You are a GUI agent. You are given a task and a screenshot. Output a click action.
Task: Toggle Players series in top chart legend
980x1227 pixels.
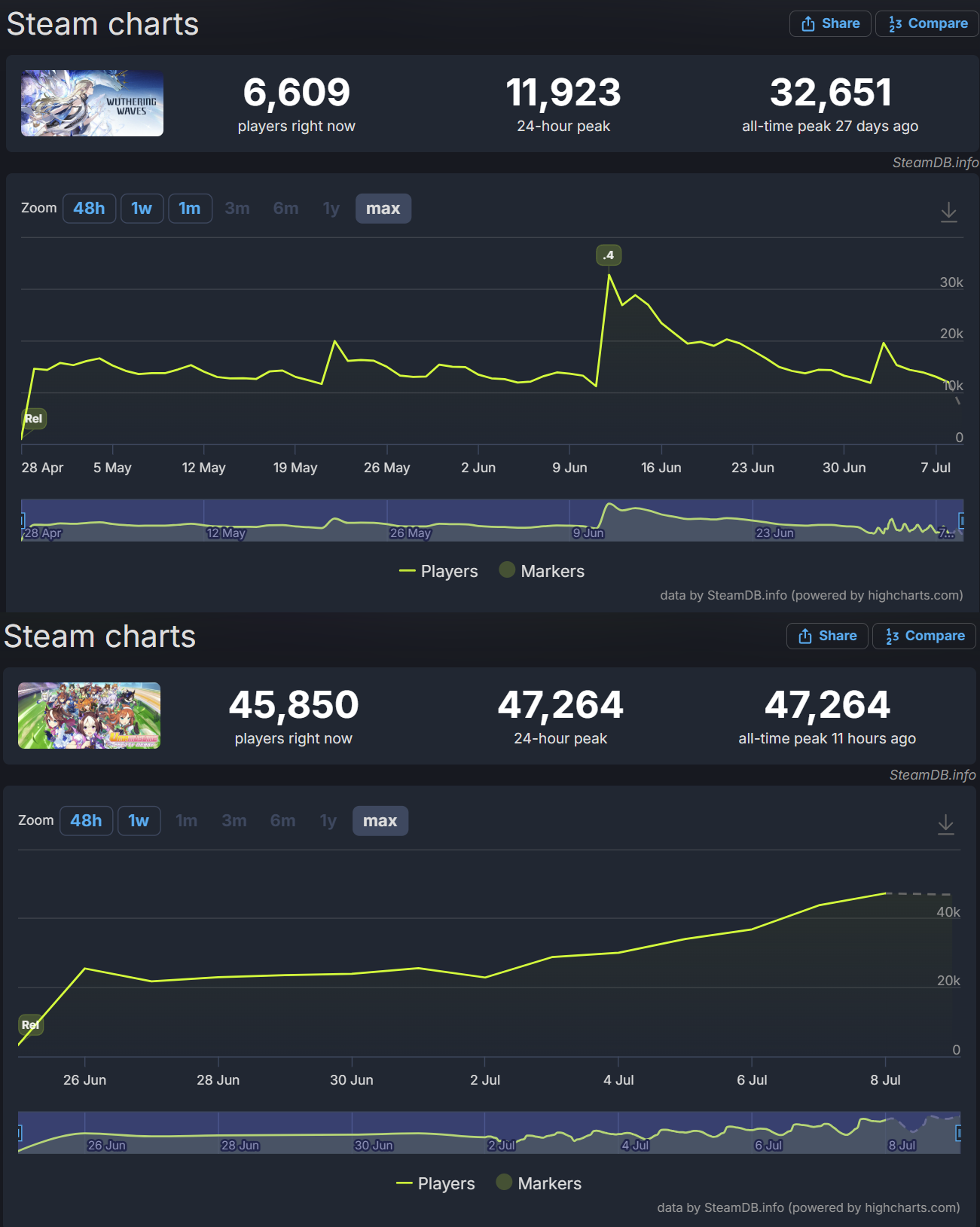pos(438,571)
